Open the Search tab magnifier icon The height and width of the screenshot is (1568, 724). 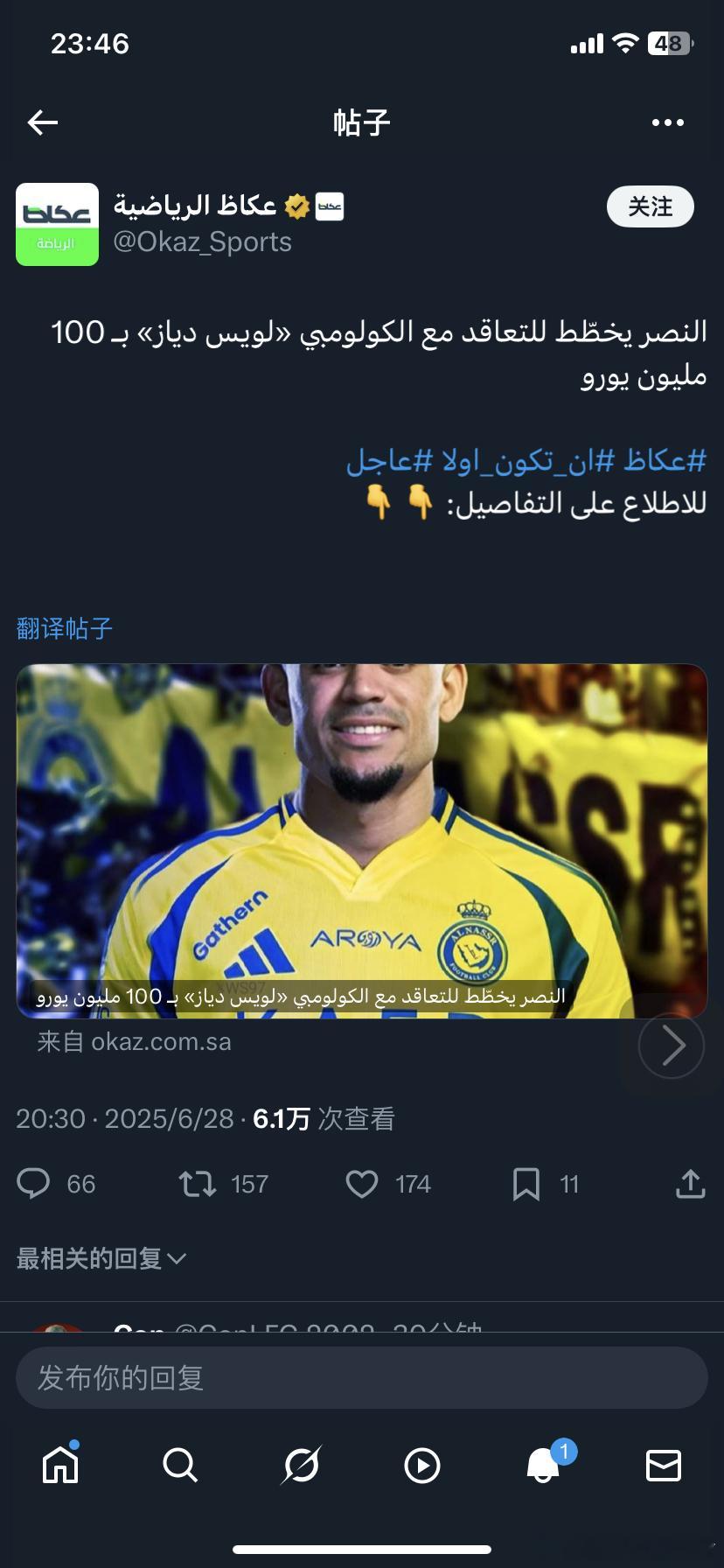(180, 1465)
